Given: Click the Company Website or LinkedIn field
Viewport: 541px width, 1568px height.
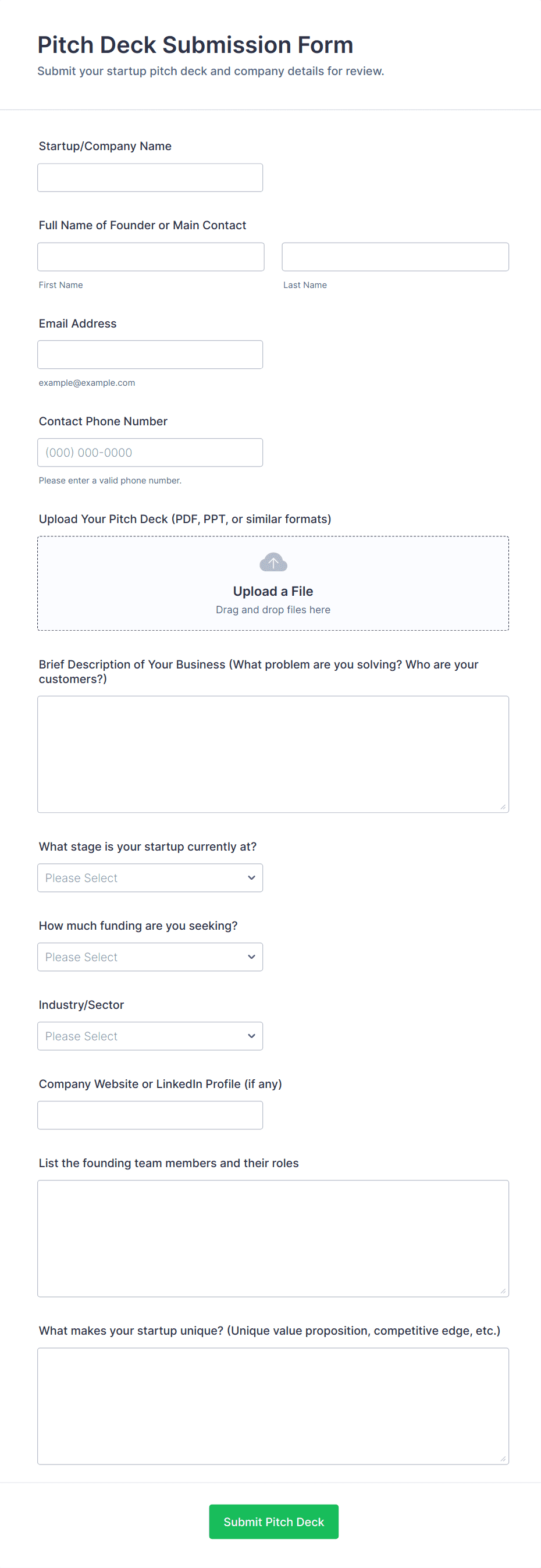Looking at the screenshot, I should tap(150, 1115).
